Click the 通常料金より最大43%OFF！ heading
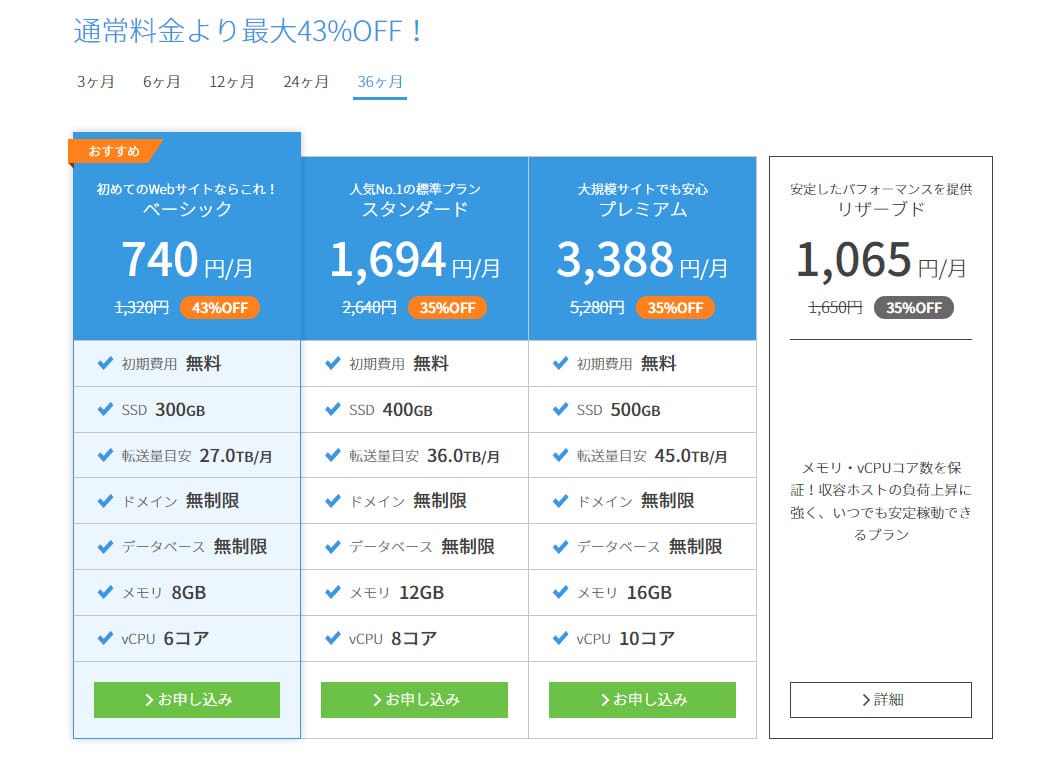Viewport: 1064px width, 758px height. point(248,31)
